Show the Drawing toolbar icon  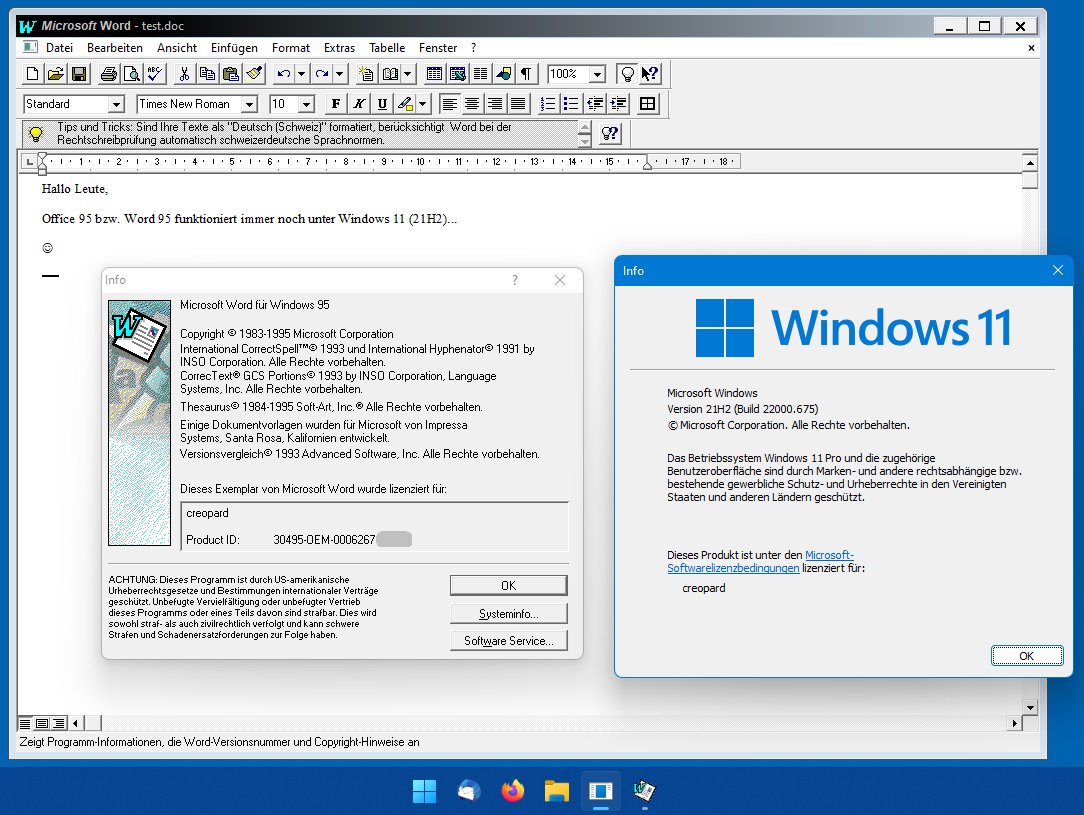pos(503,74)
